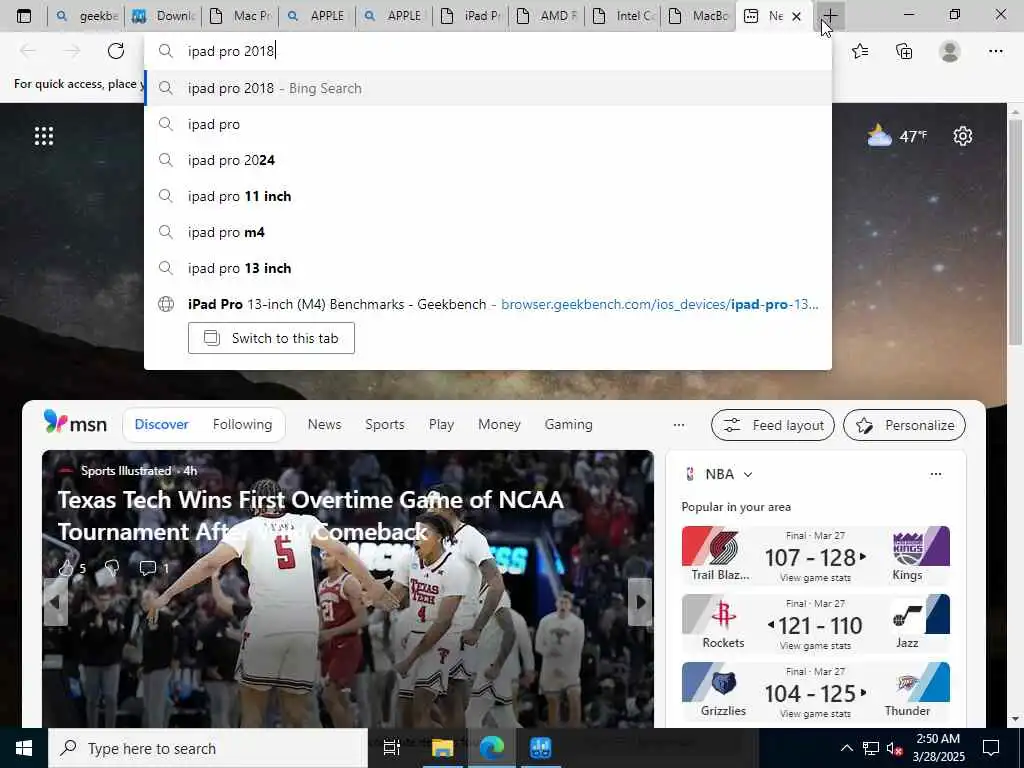Open Task View in taskbar
The width and height of the screenshot is (1024, 768).
click(x=392, y=748)
